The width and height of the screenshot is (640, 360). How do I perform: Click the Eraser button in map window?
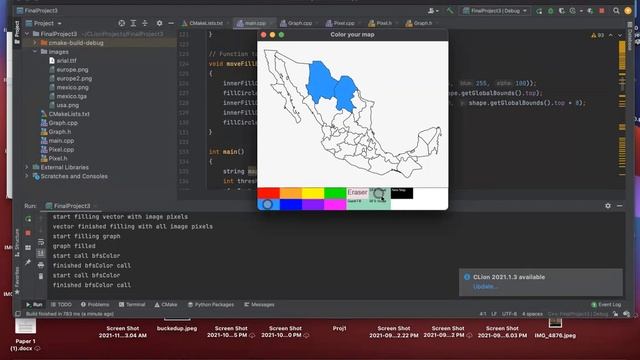pos(358,192)
